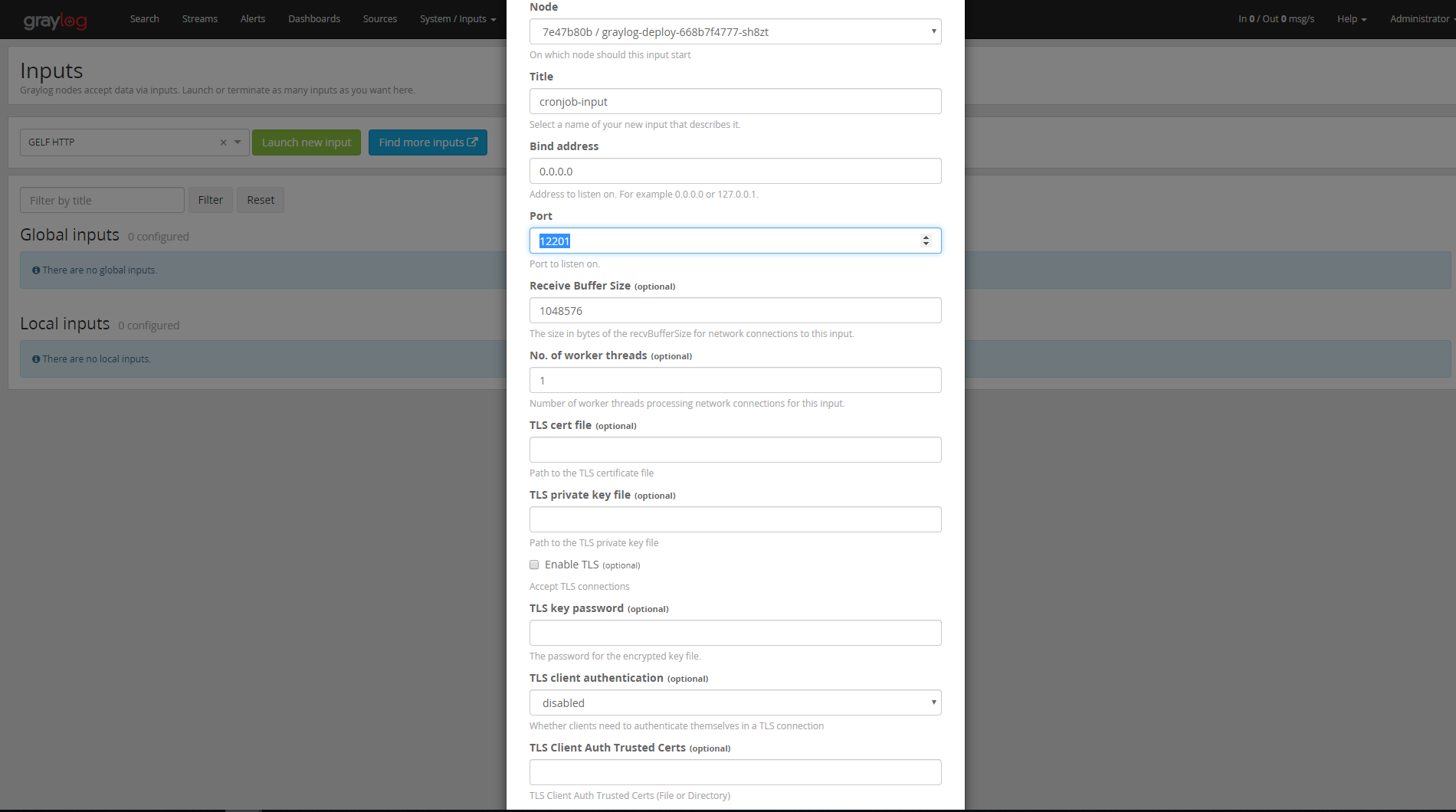Viewport: 1456px width, 812px height.
Task: Open the Node selection dropdown
Action: 735,31
